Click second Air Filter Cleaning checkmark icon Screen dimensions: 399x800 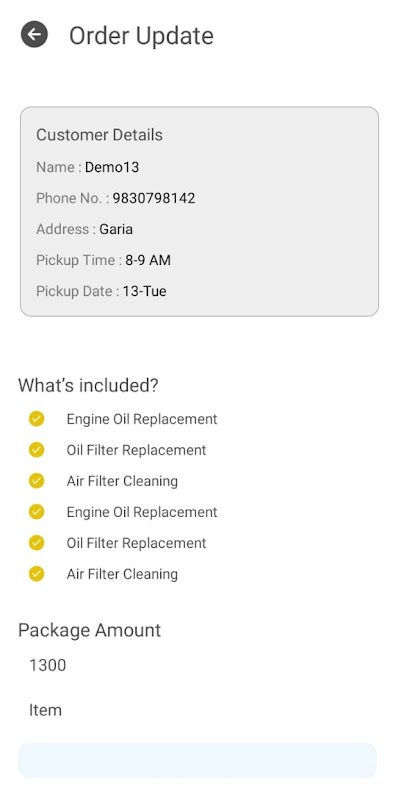tap(36, 574)
